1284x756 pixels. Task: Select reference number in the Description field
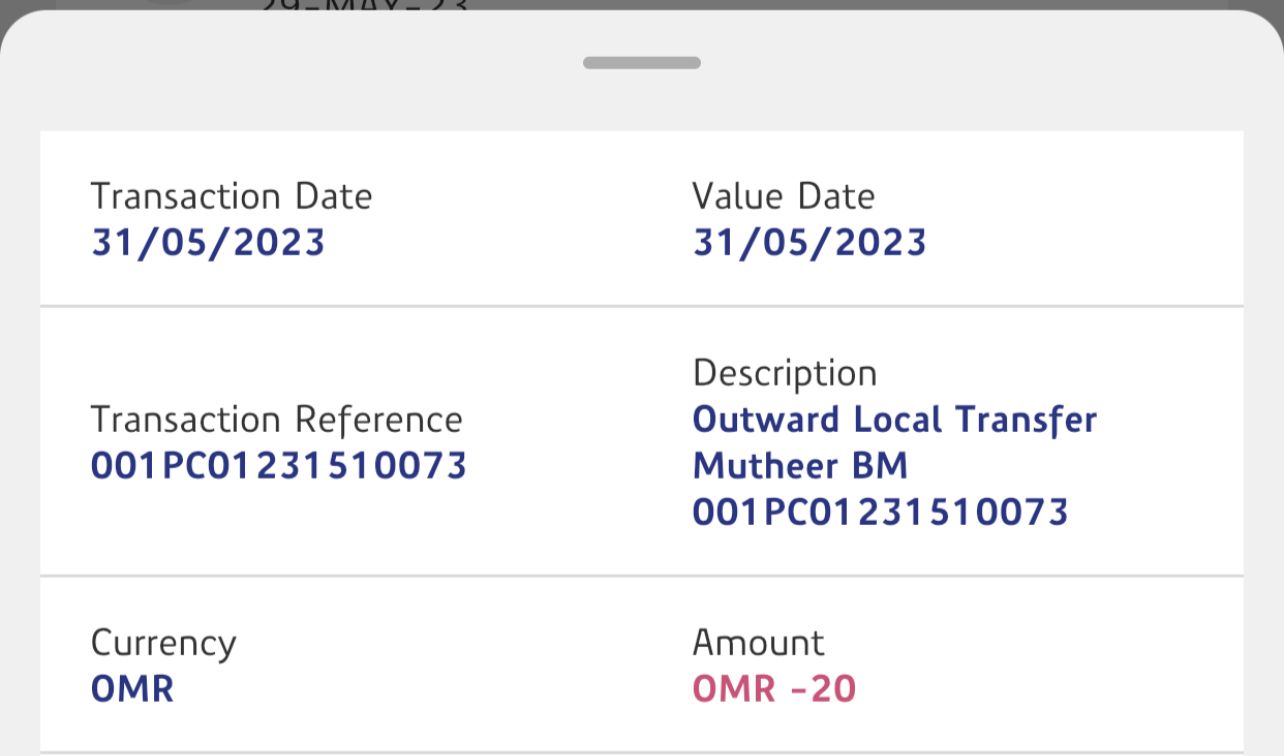pos(880,512)
